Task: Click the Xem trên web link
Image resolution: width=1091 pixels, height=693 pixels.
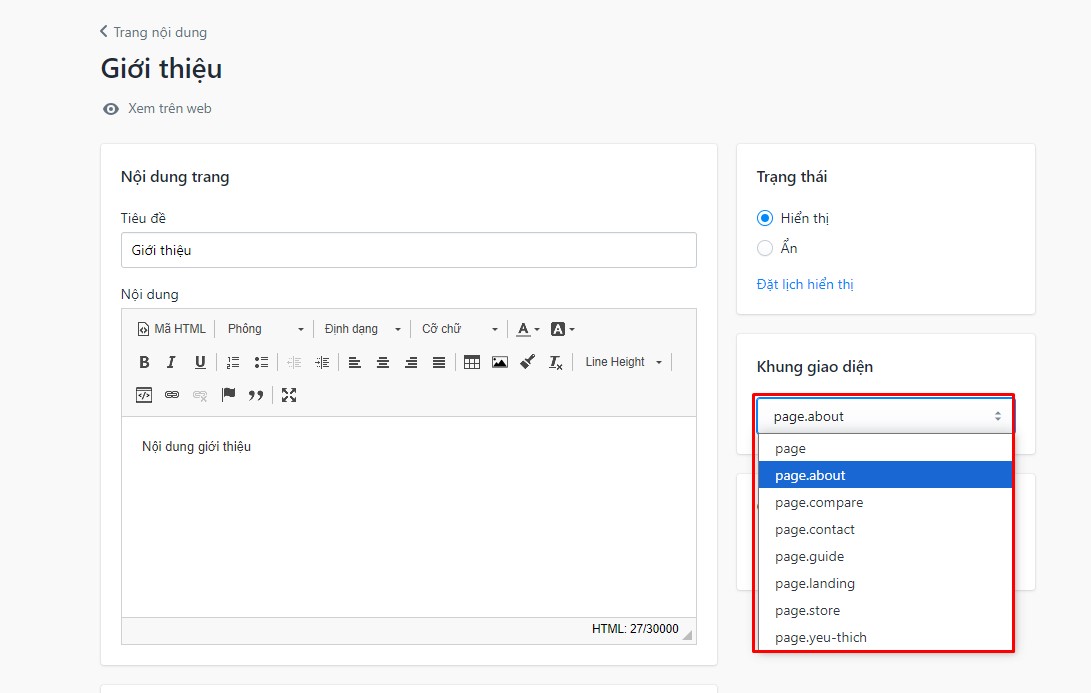Action: pyautogui.click(x=170, y=109)
